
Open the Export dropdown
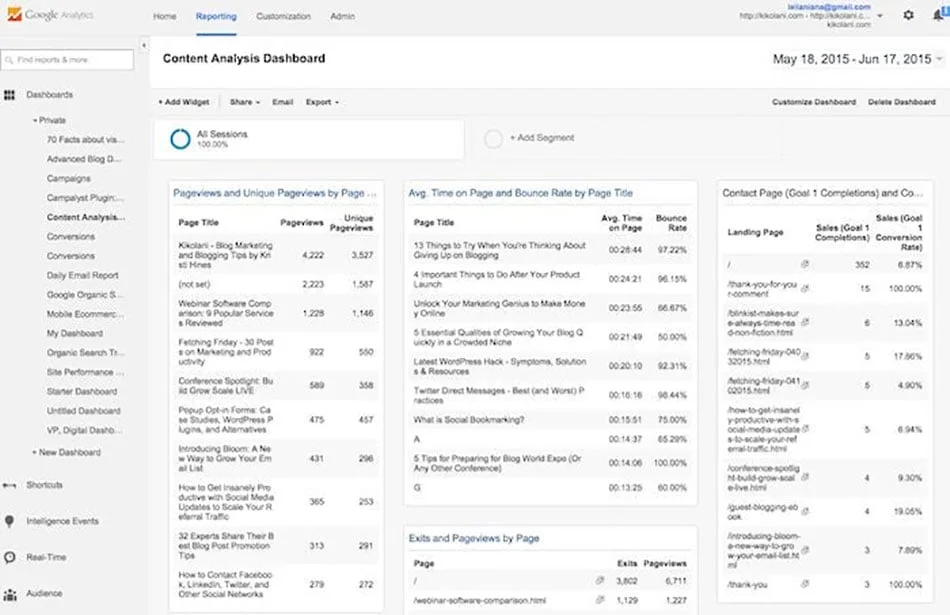(324, 101)
